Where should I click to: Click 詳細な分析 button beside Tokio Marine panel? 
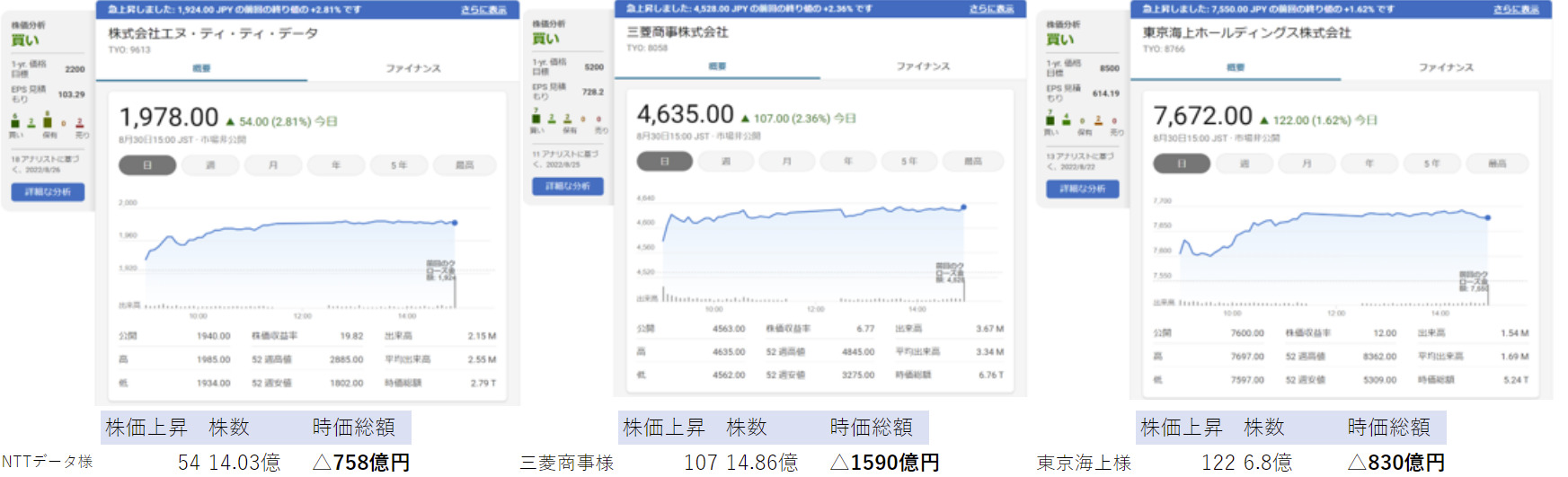1083,189
